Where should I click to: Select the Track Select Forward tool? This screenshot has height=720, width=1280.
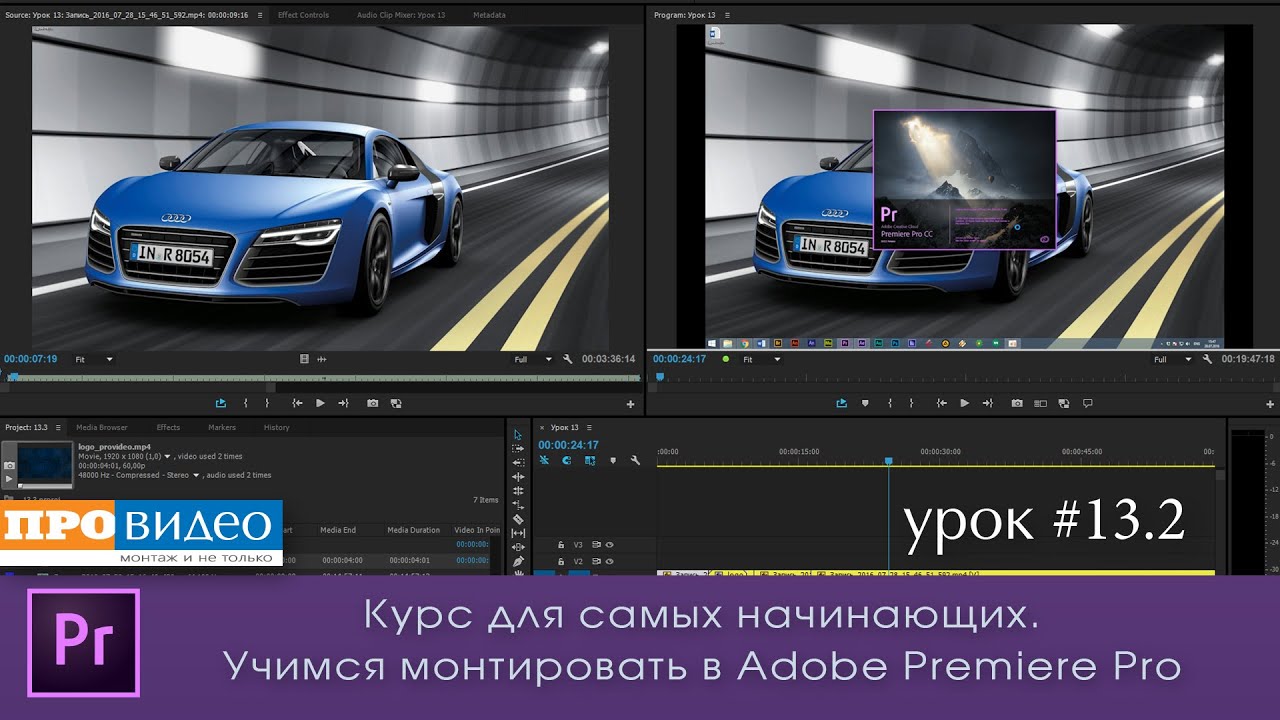pos(518,448)
